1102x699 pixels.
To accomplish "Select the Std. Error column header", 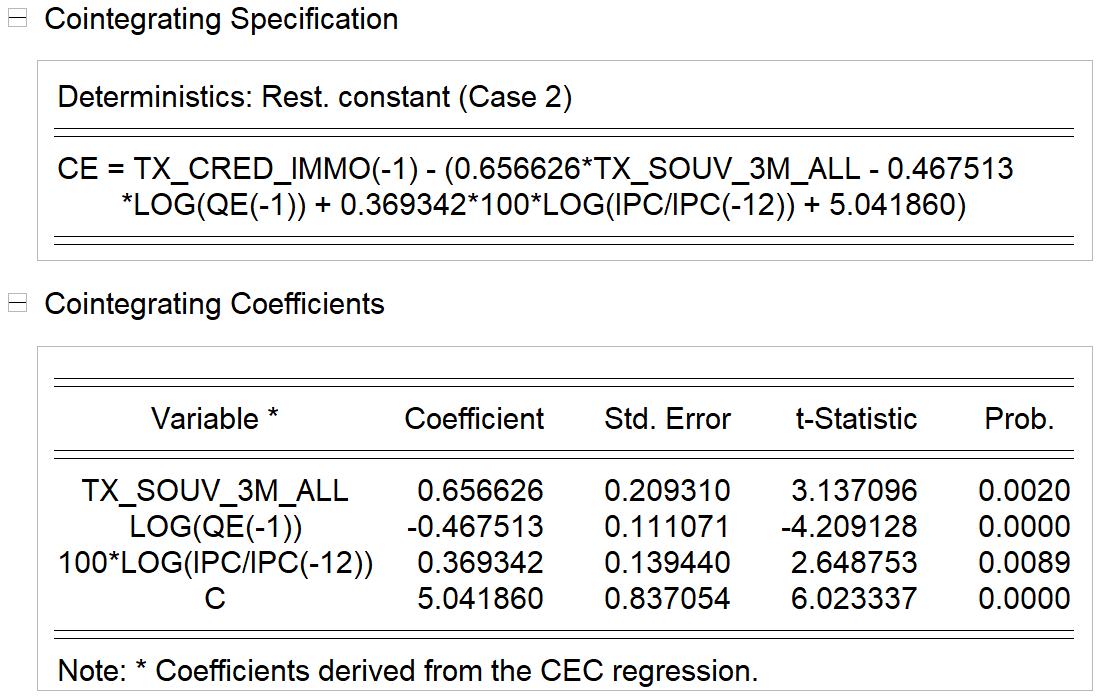I will click(x=667, y=419).
